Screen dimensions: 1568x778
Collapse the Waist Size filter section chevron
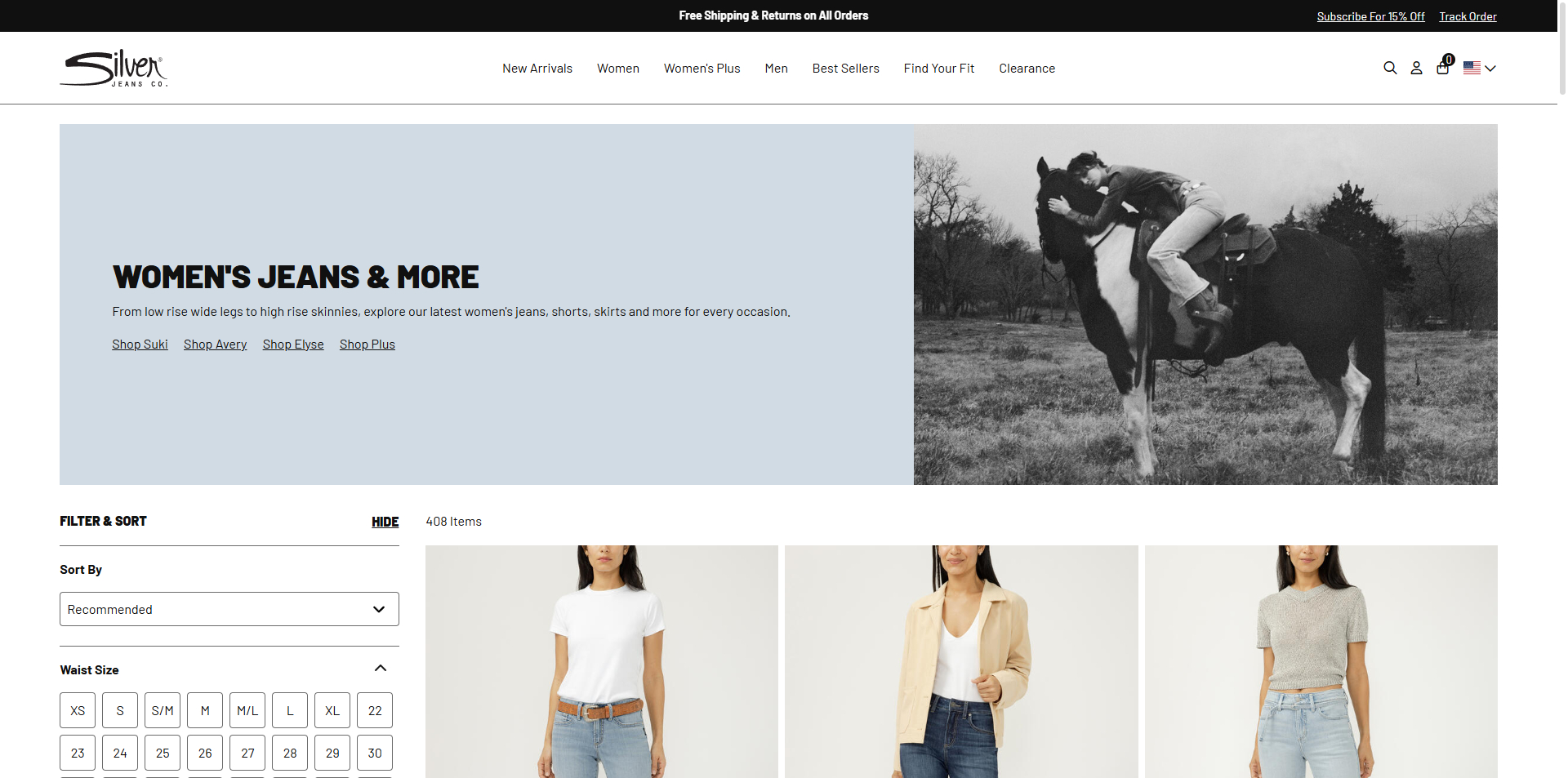pos(380,667)
